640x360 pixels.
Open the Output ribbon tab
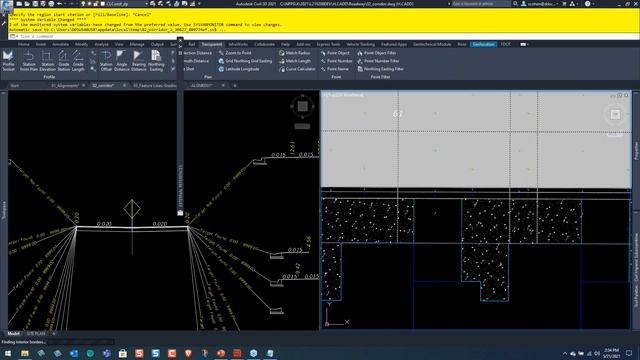157,44
